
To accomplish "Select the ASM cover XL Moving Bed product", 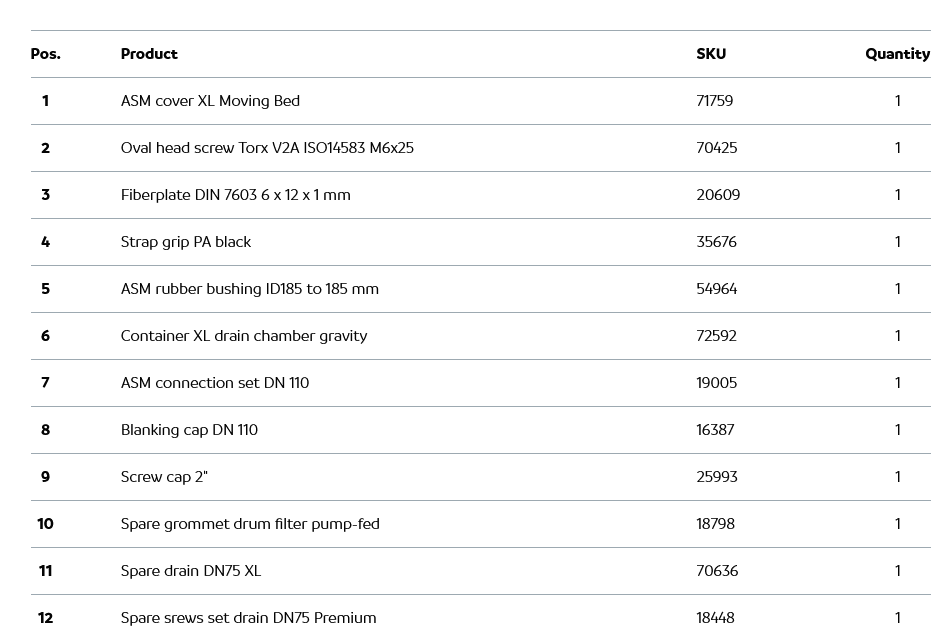I will click(210, 101).
